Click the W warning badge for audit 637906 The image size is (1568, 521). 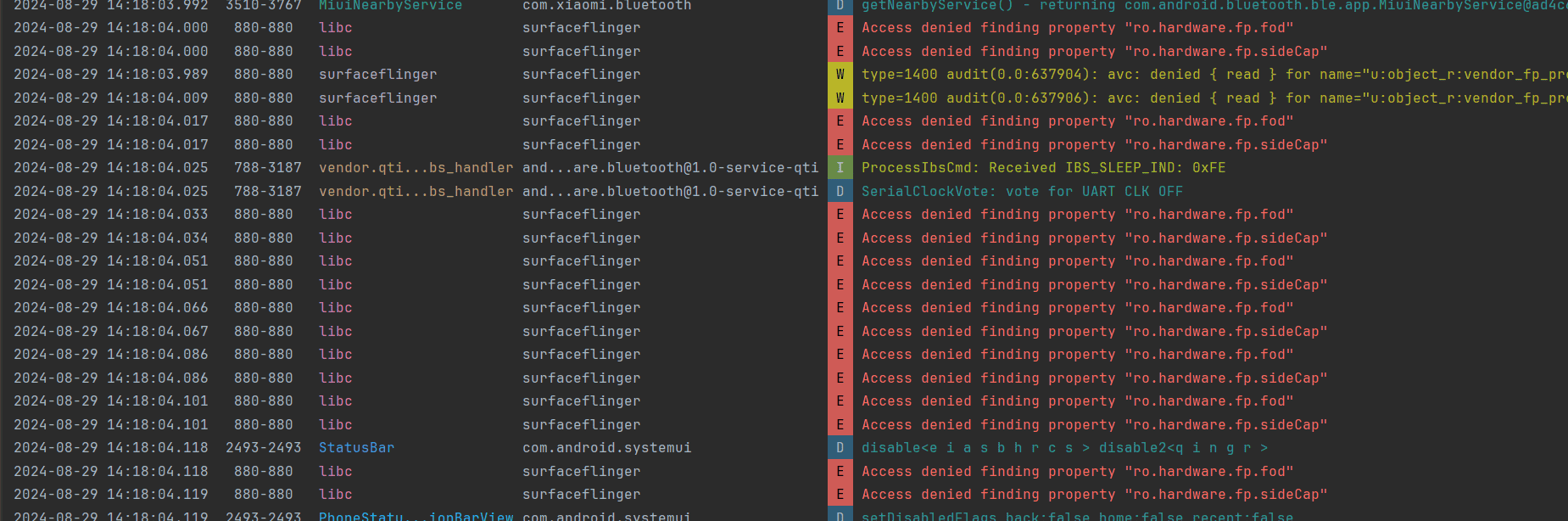840,98
